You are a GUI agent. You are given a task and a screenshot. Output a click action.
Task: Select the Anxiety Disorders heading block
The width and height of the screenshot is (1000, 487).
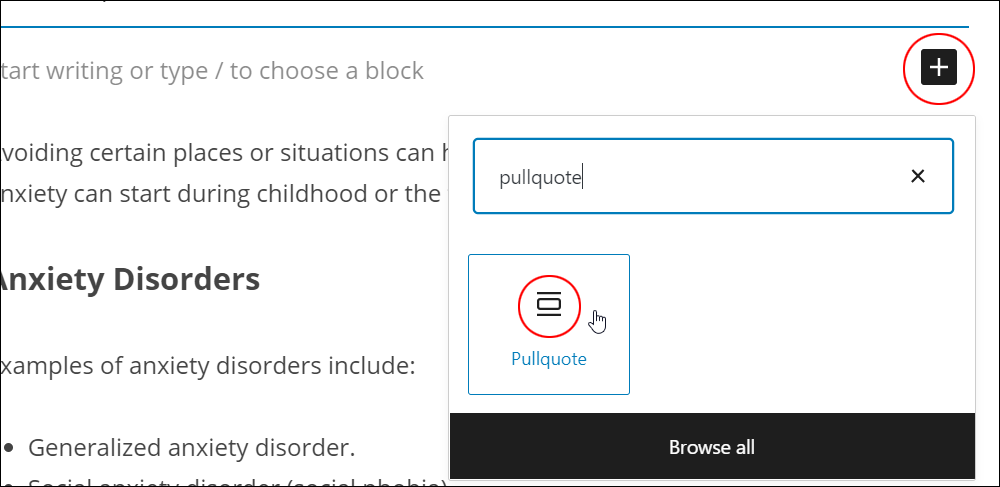click(129, 279)
